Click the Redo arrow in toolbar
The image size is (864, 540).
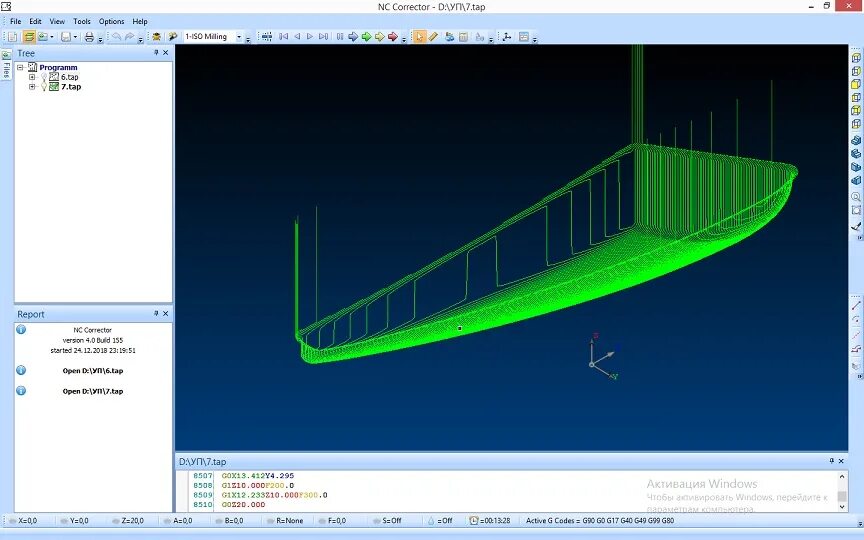tap(129, 37)
